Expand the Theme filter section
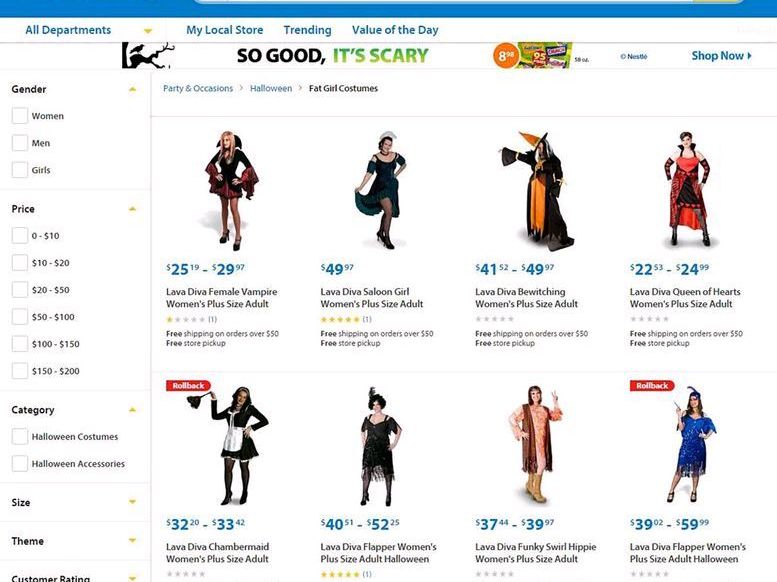 [132, 540]
